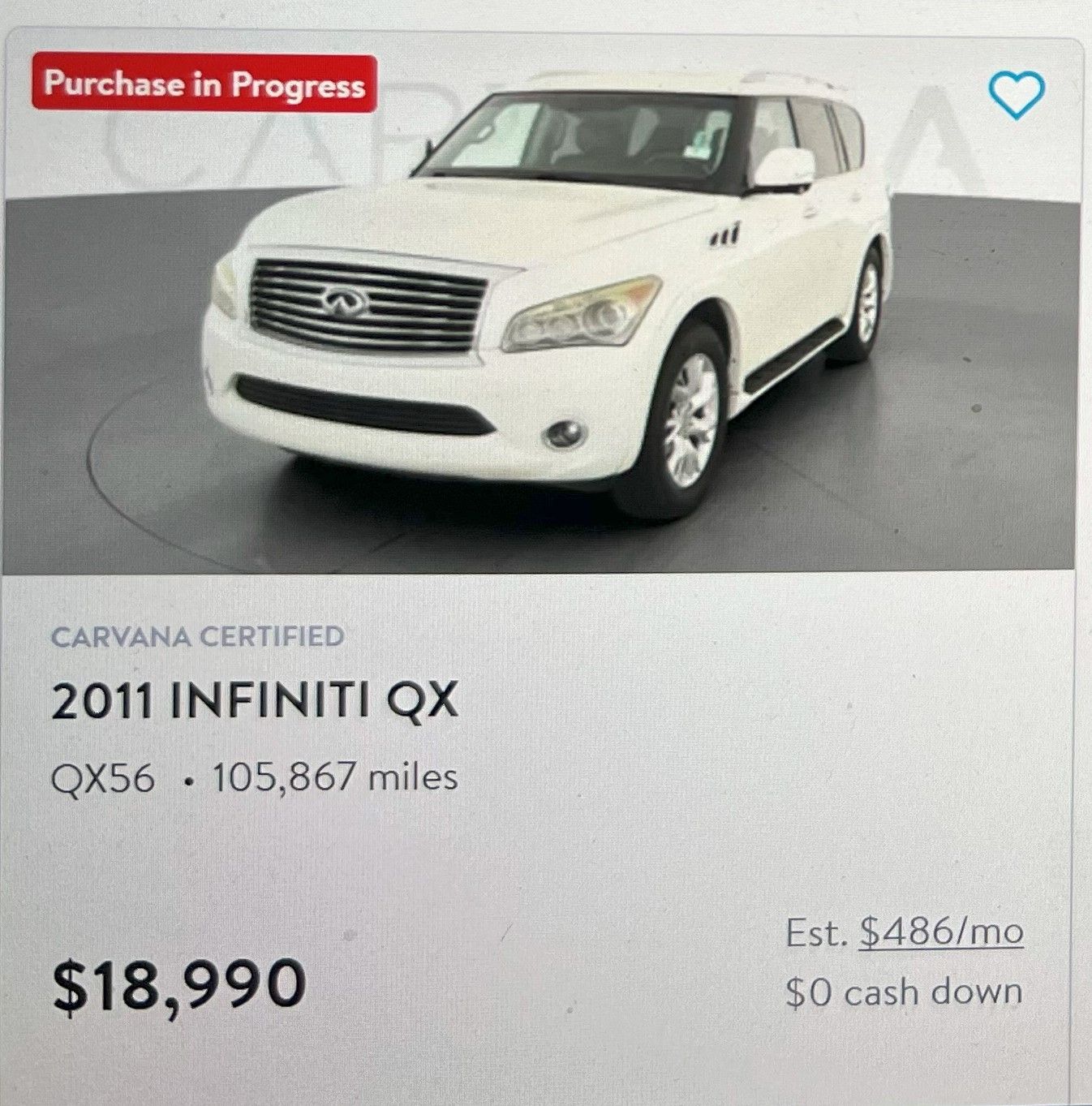
Task: Click the $0 cash down text
Action: pos(904,992)
